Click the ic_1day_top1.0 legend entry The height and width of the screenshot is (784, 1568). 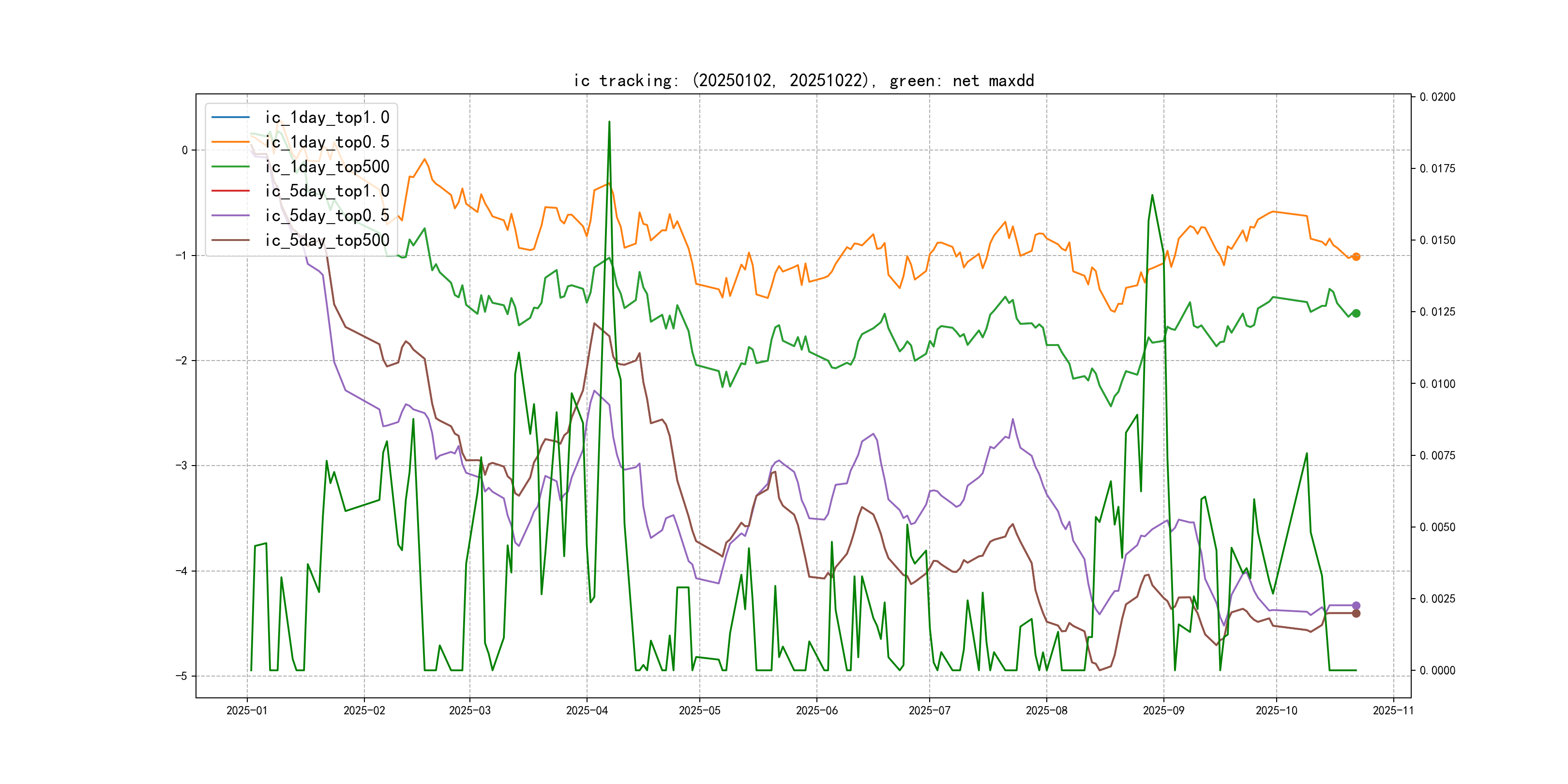click(x=327, y=118)
